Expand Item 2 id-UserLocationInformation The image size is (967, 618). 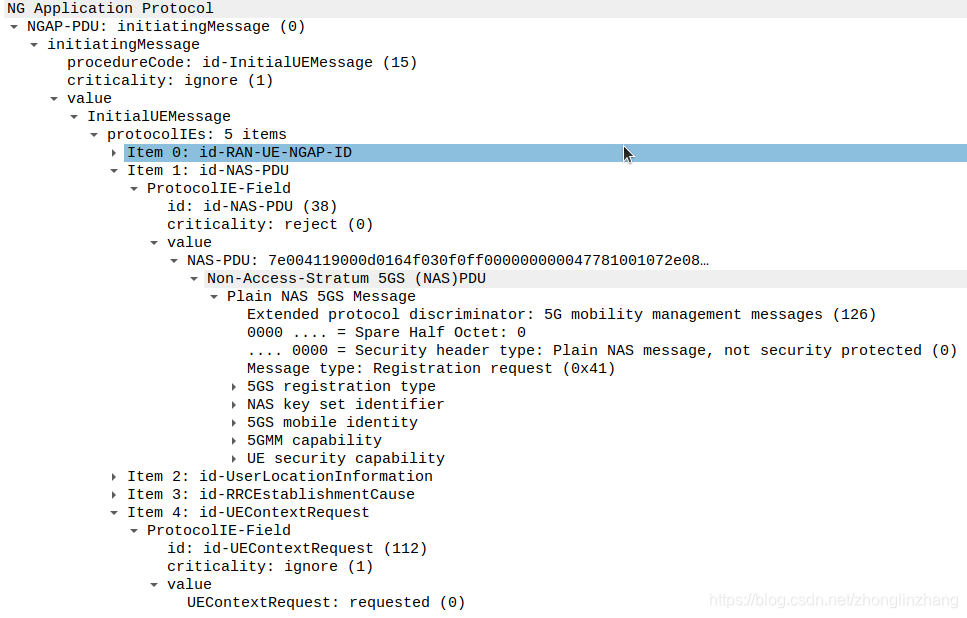coord(113,477)
